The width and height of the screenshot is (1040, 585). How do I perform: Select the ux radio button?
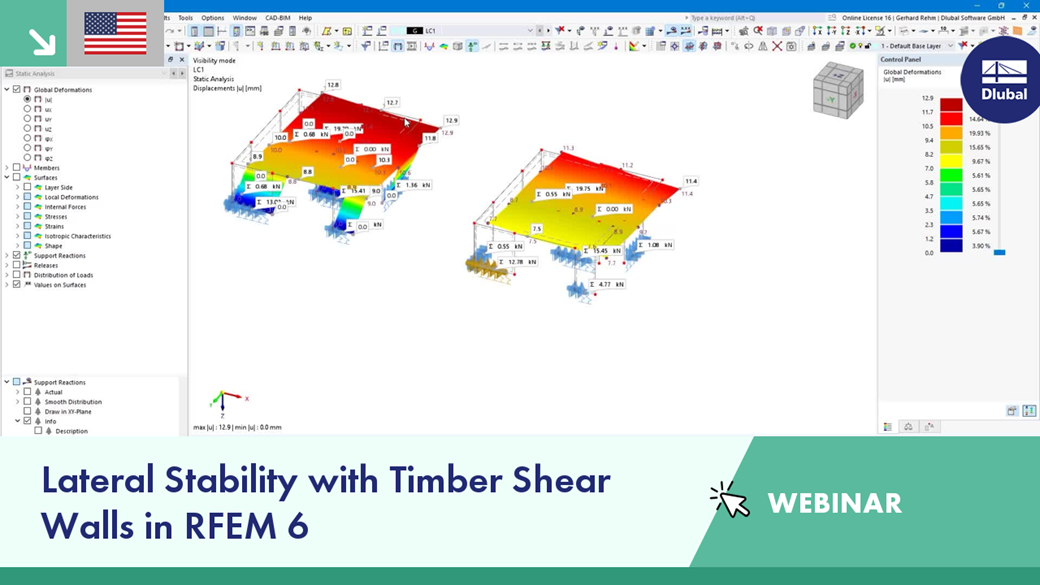point(27,109)
